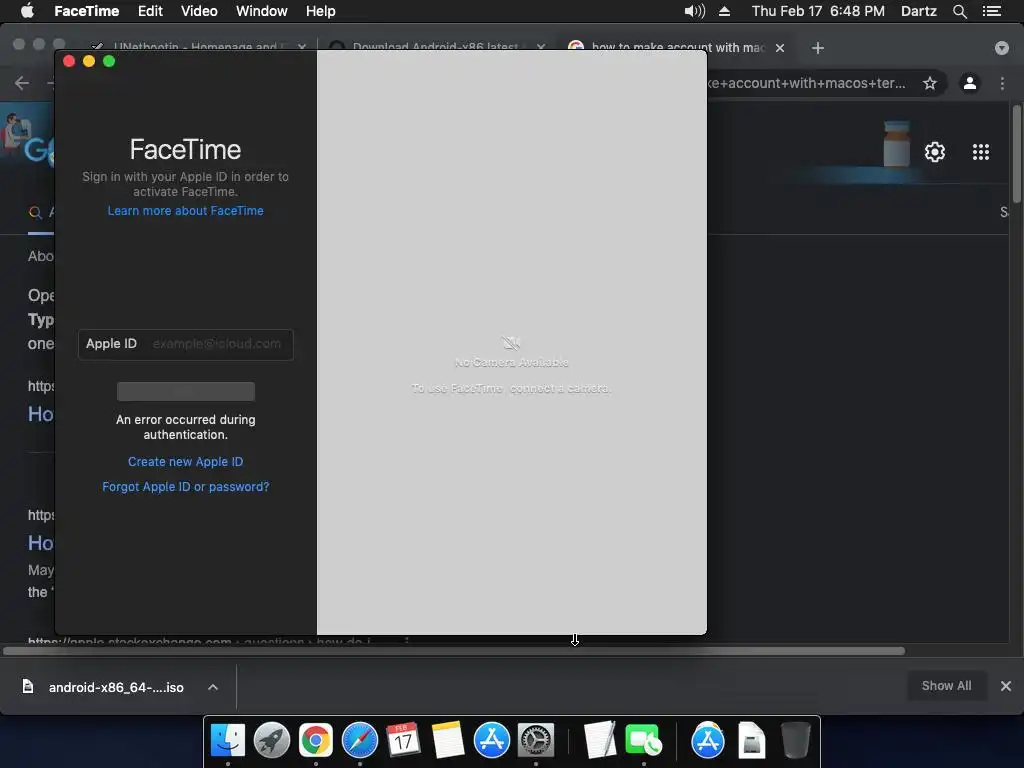Screen dimensions: 1024x768
Task: Click the eject icon in menu bar
Action: tap(724, 11)
